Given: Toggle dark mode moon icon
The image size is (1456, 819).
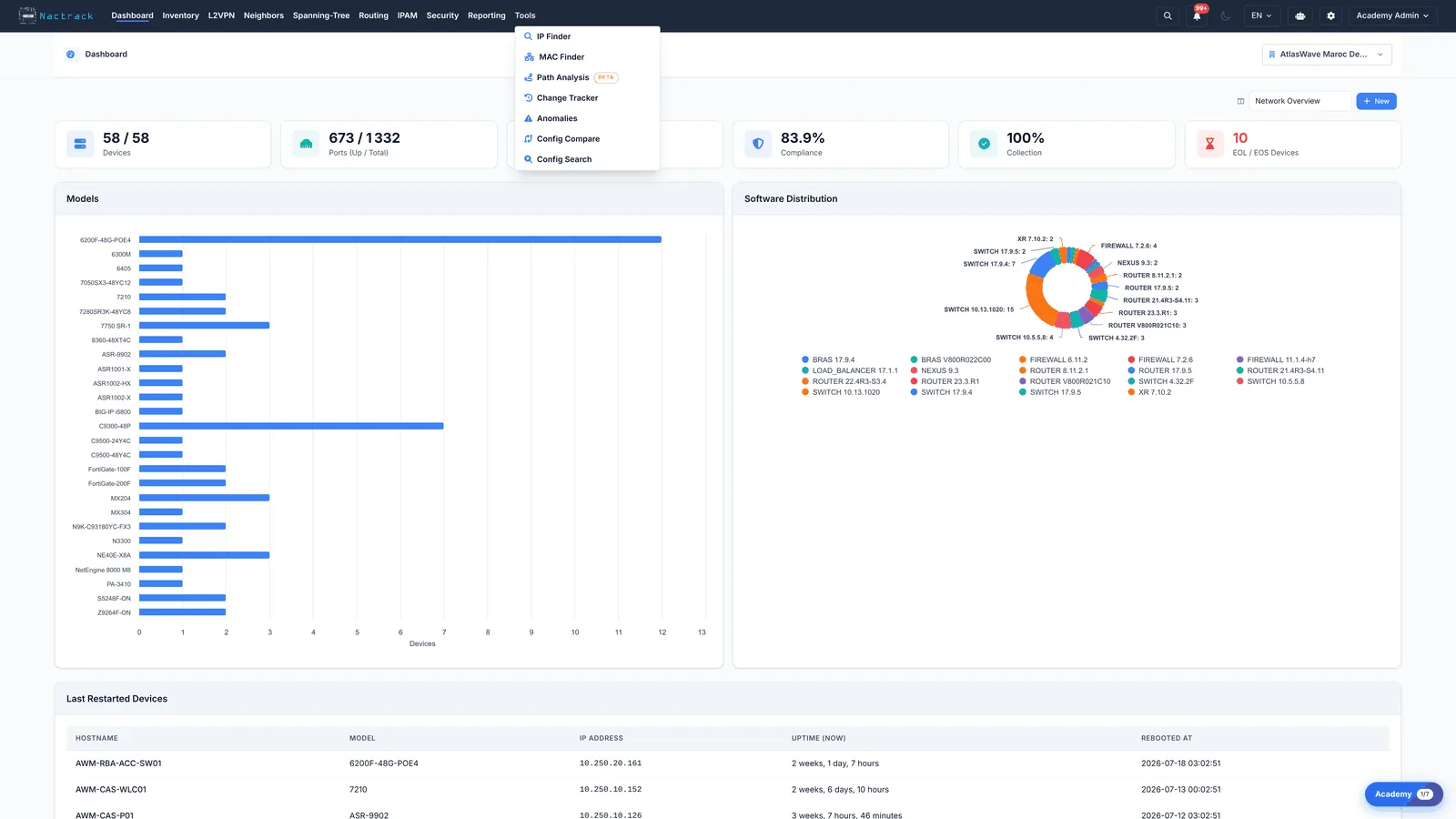Looking at the screenshot, I should 1226,15.
